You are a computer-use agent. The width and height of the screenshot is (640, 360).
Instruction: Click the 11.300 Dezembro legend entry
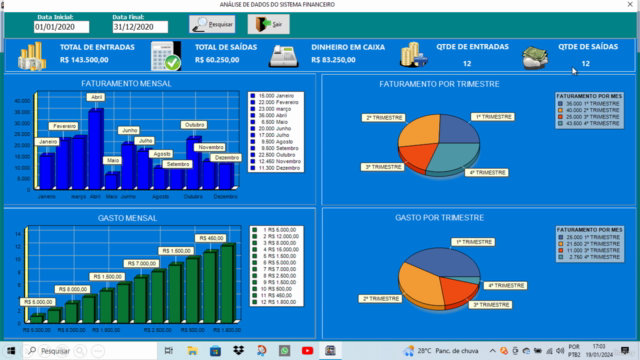[276, 168]
